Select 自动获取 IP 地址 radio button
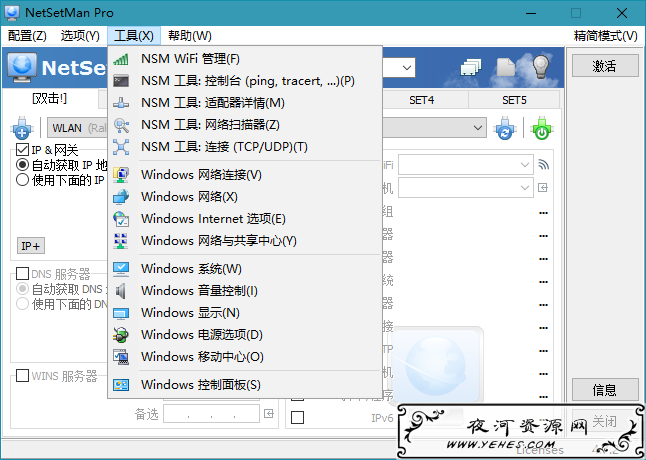The width and height of the screenshot is (646, 460). pos(22,165)
